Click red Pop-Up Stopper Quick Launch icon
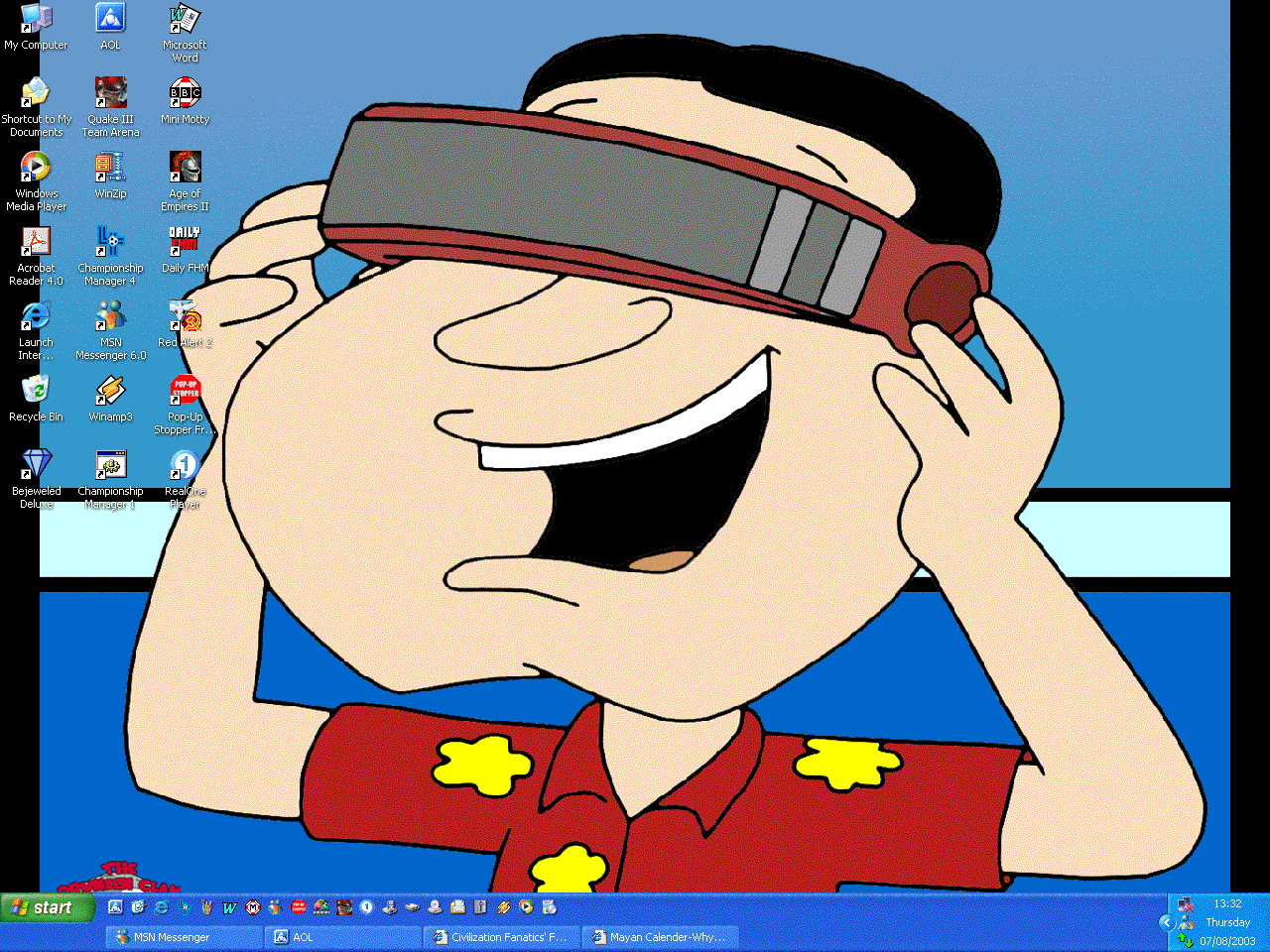Viewport: 1270px width, 952px height. point(299,907)
